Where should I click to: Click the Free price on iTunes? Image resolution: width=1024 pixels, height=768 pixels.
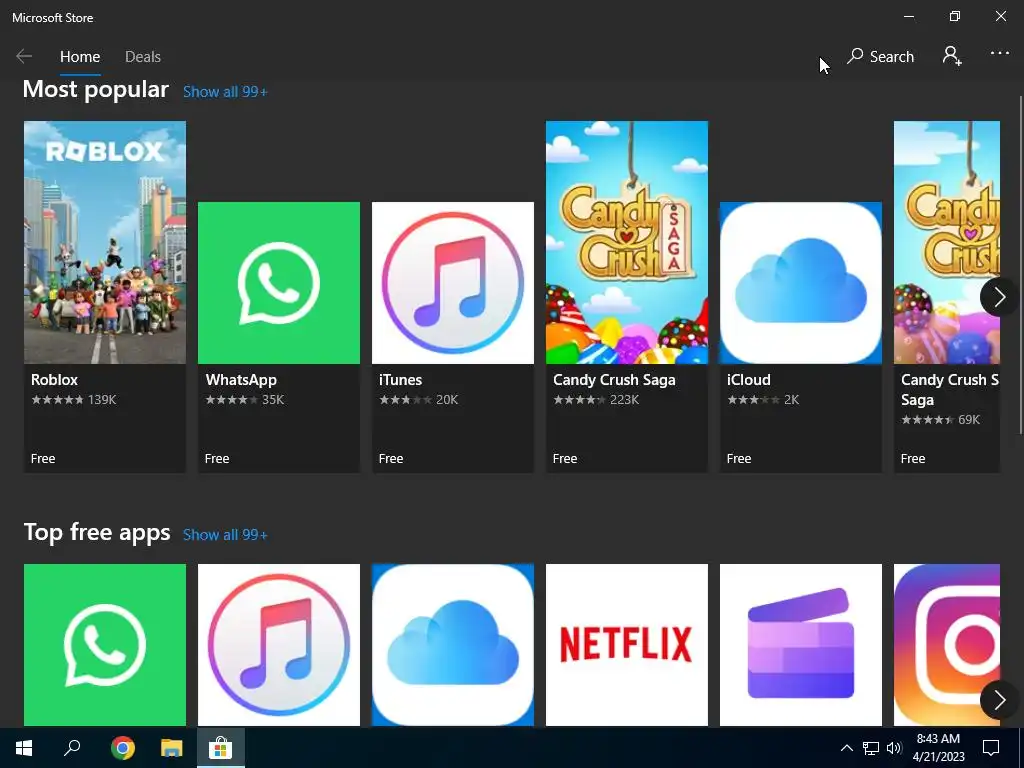tap(391, 458)
